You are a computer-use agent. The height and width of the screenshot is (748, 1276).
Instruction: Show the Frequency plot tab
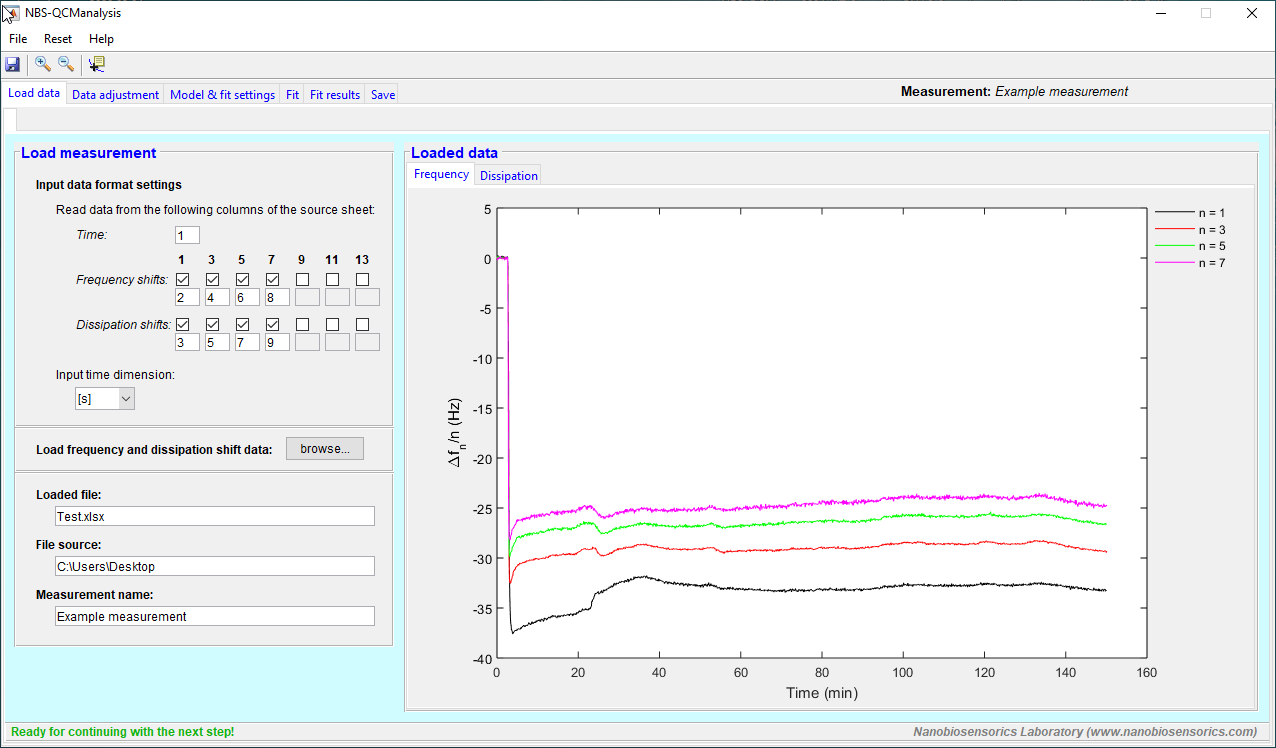(x=441, y=174)
